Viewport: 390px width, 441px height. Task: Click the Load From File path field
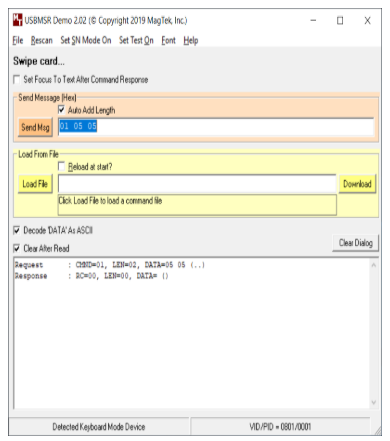pos(197,184)
